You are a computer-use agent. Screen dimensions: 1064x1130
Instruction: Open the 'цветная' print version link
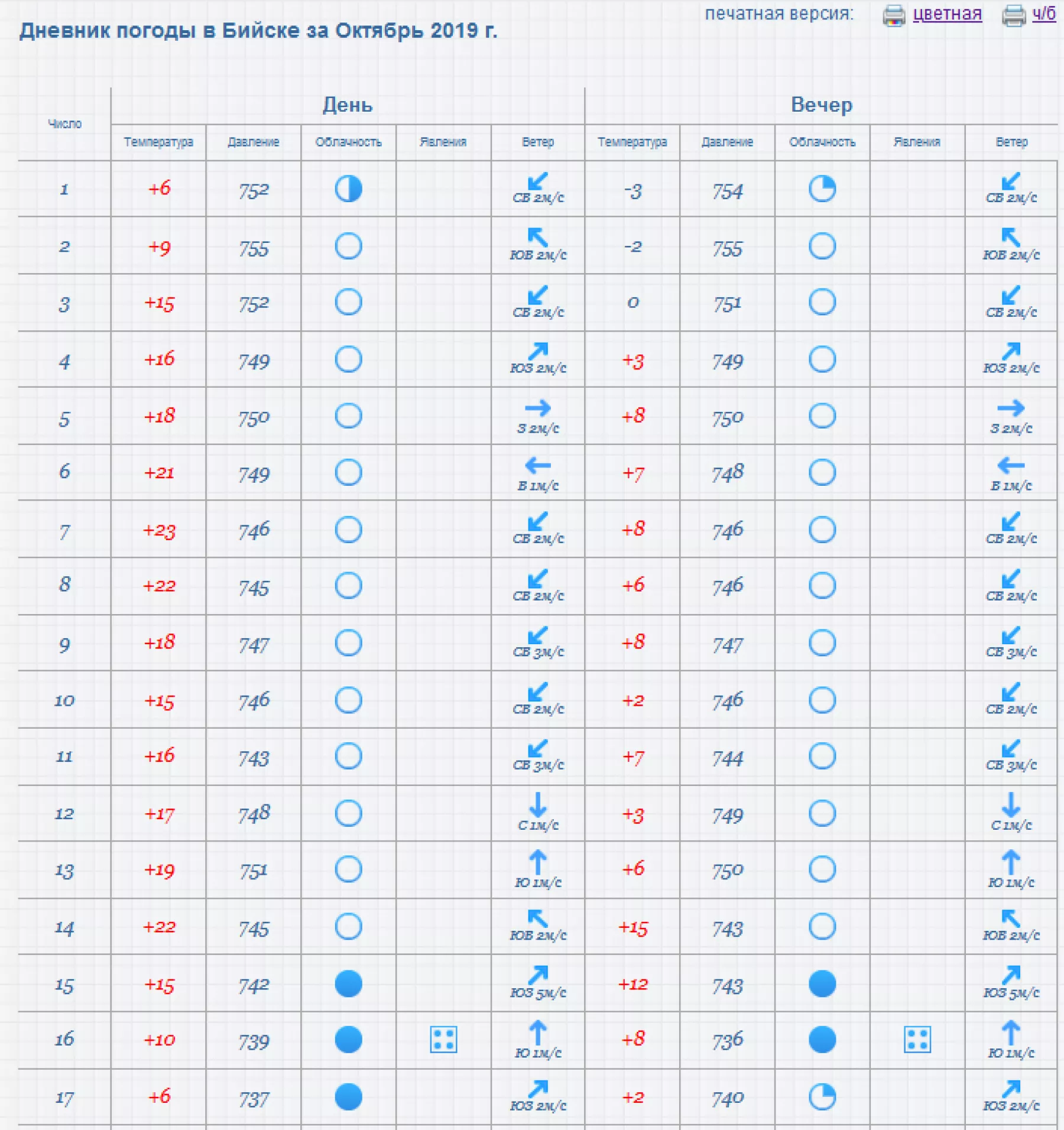tap(947, 14)
